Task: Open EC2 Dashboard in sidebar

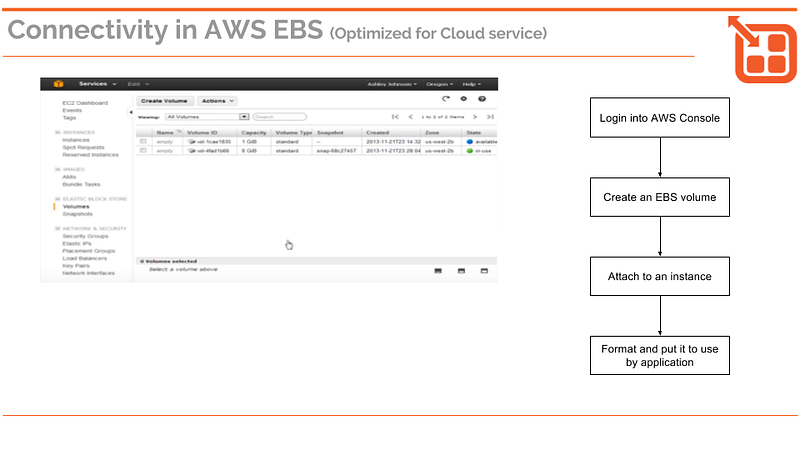Action: click(85, 103)
